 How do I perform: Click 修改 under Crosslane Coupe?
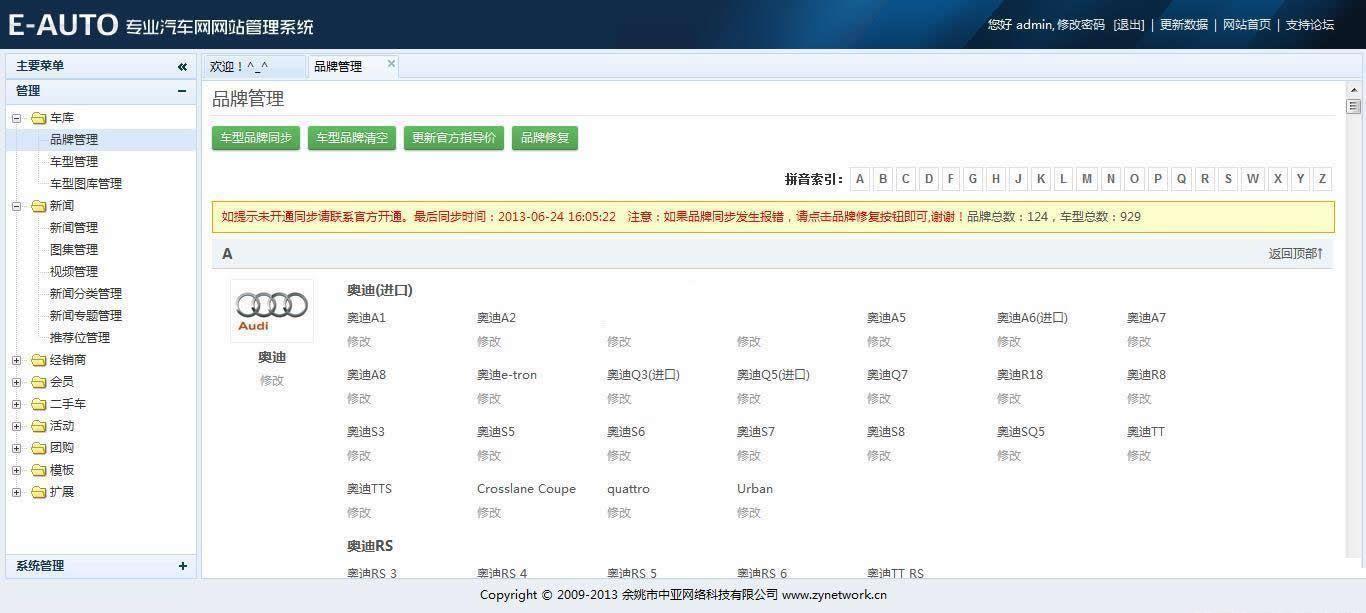489,513
